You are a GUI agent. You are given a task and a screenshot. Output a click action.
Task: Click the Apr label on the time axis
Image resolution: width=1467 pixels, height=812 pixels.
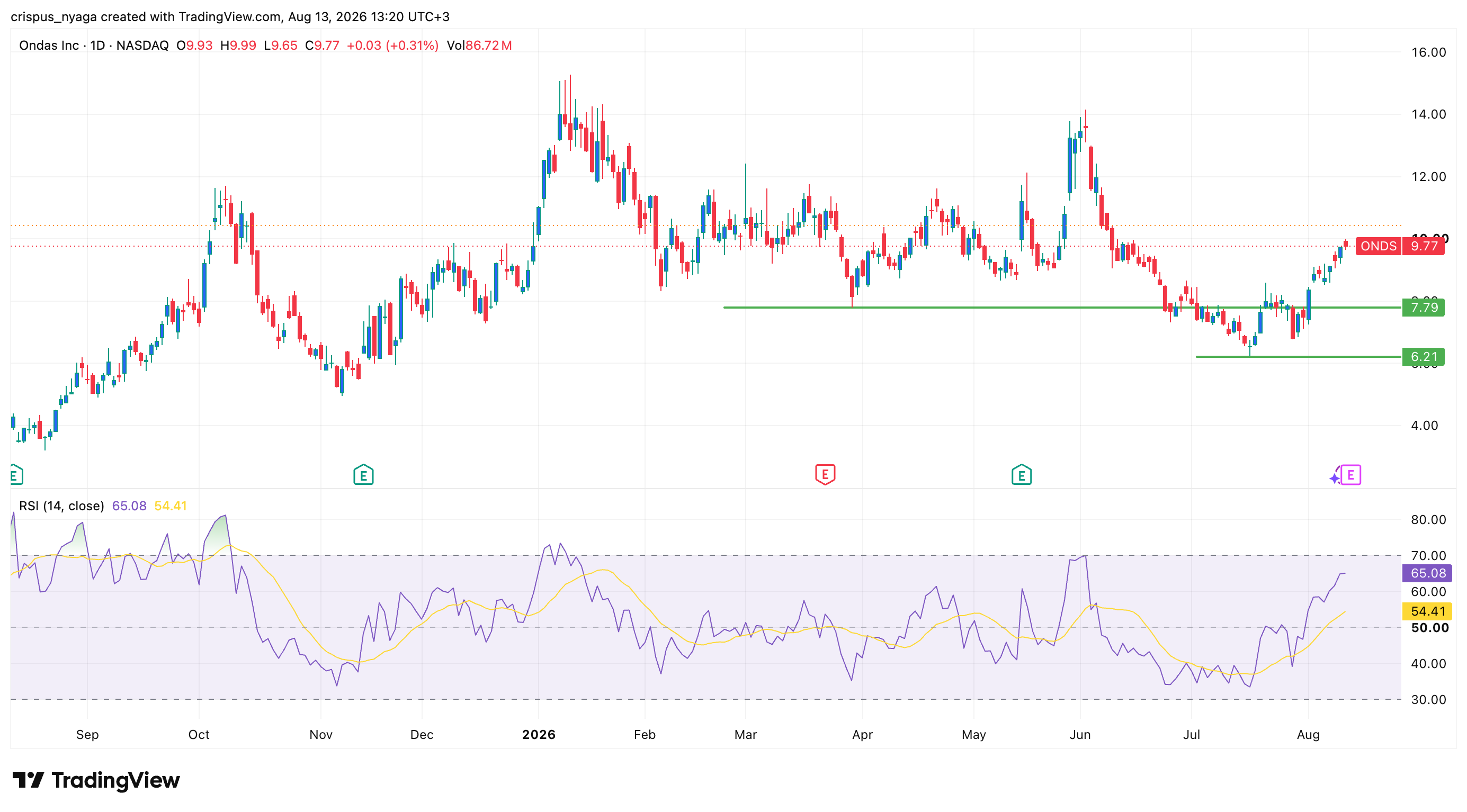tap(862, 735)
